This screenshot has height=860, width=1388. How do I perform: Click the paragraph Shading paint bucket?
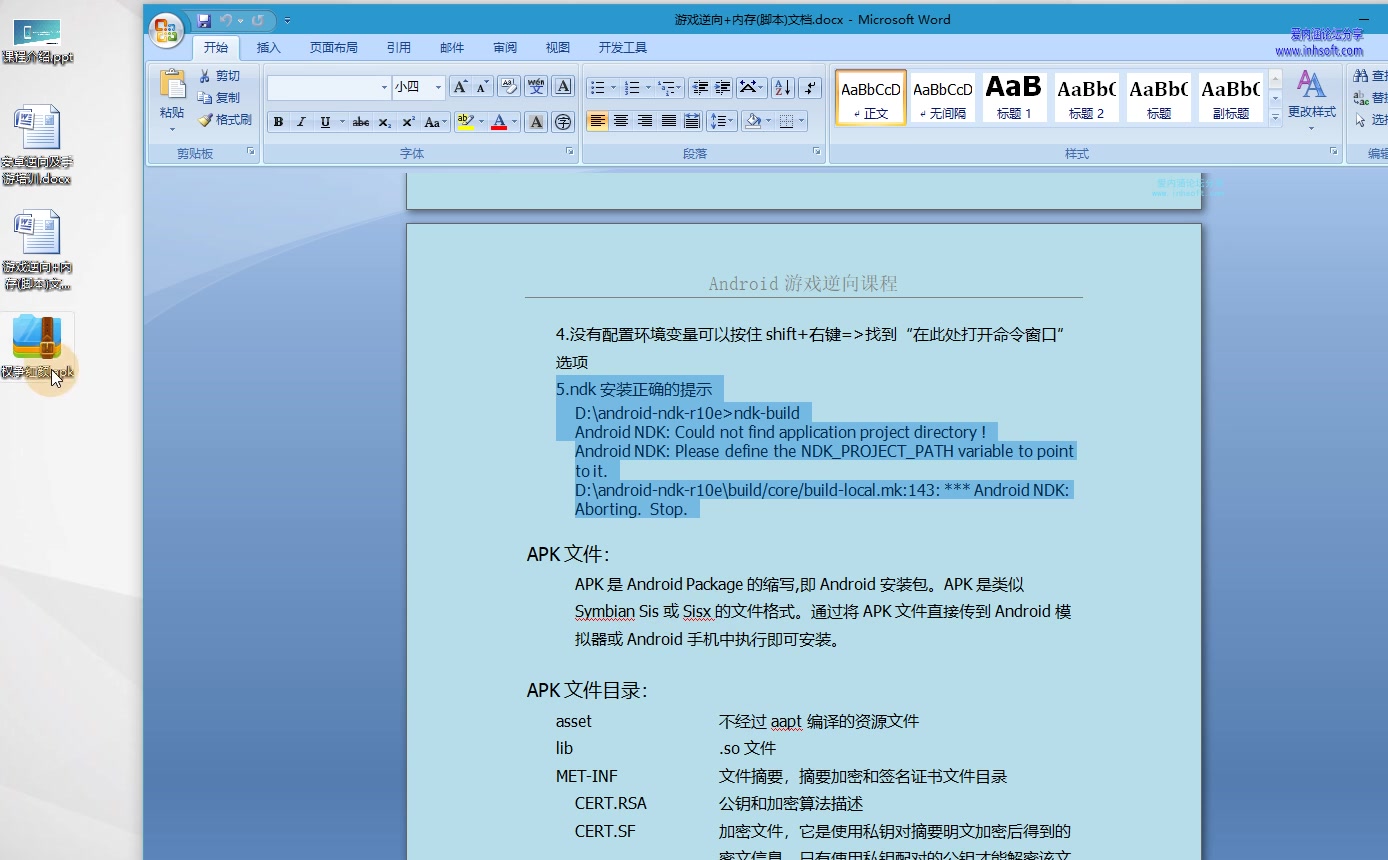pos(752,121)
